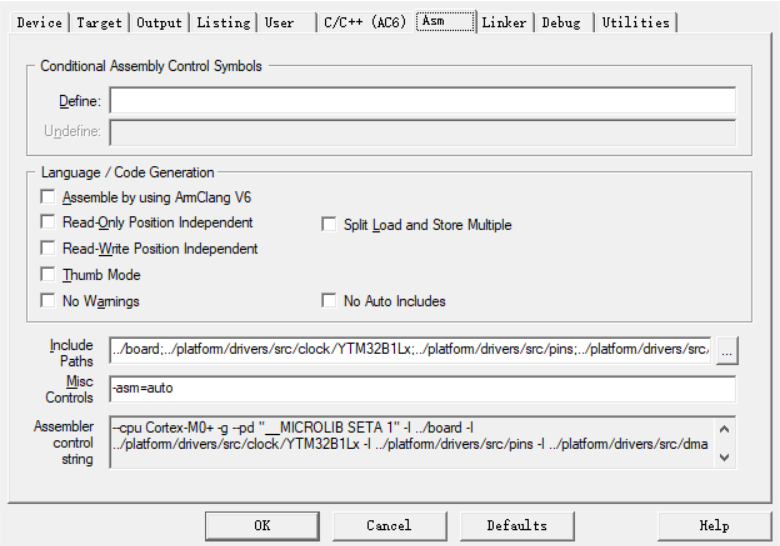This screenshot has height=546, width=780.
Task: Click the Include Paths browse ellipsis button
Action: (x=727, y=351)
